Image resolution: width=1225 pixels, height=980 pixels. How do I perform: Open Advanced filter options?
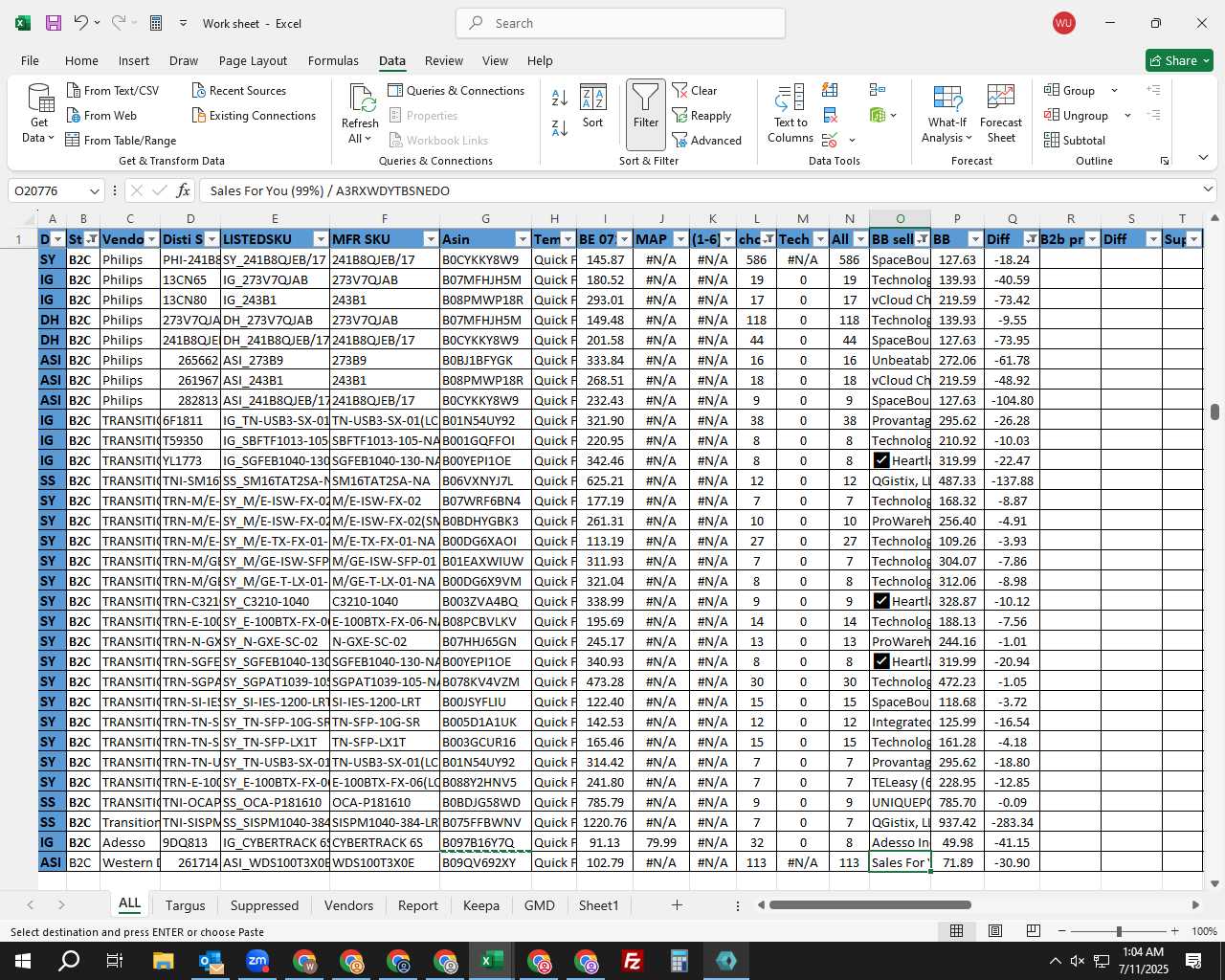coord(707,140)
